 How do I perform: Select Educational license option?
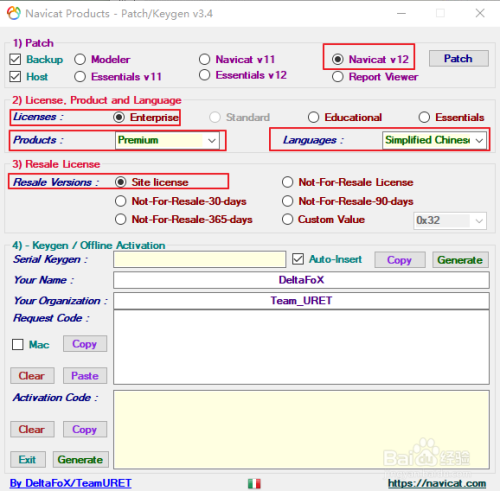pyautogui.click(x=313, y=117)
